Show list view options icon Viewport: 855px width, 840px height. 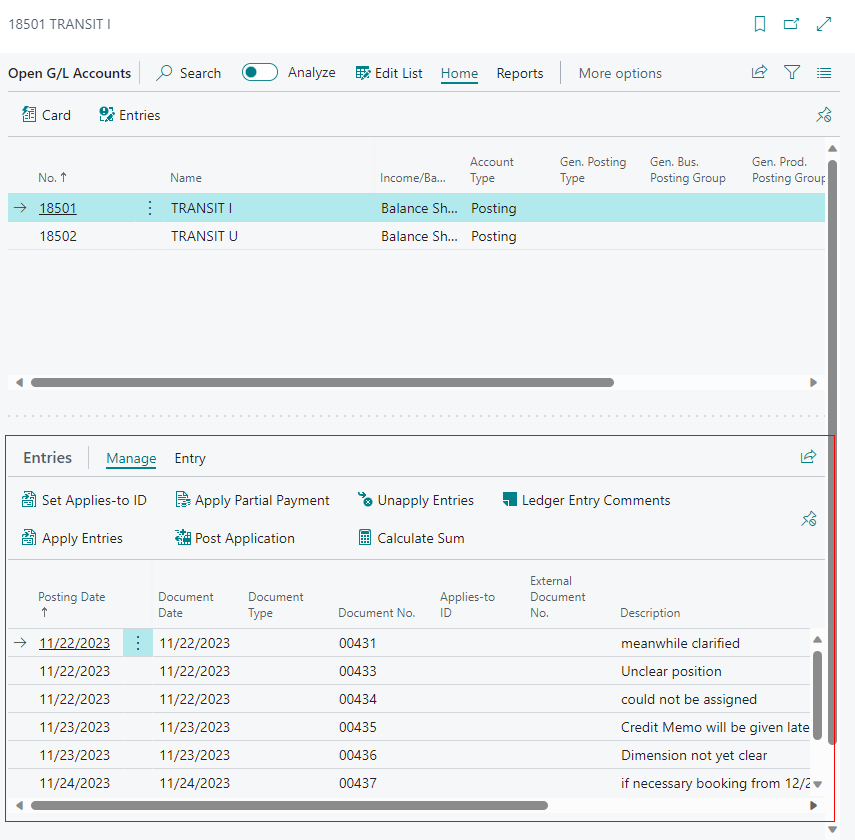point(824,72)
